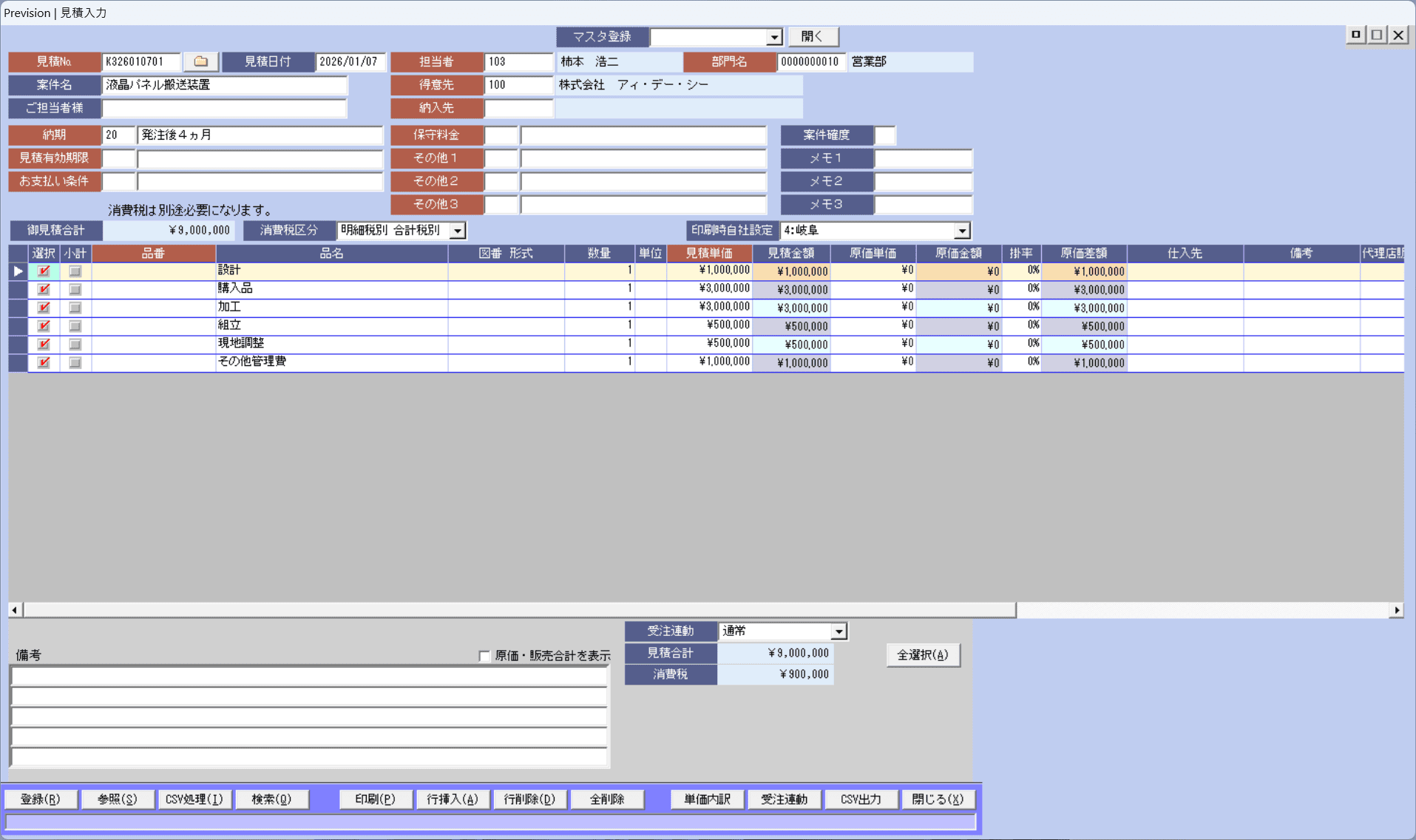
Task: Click the 見積単価 column header
Action: pos(708,254)
